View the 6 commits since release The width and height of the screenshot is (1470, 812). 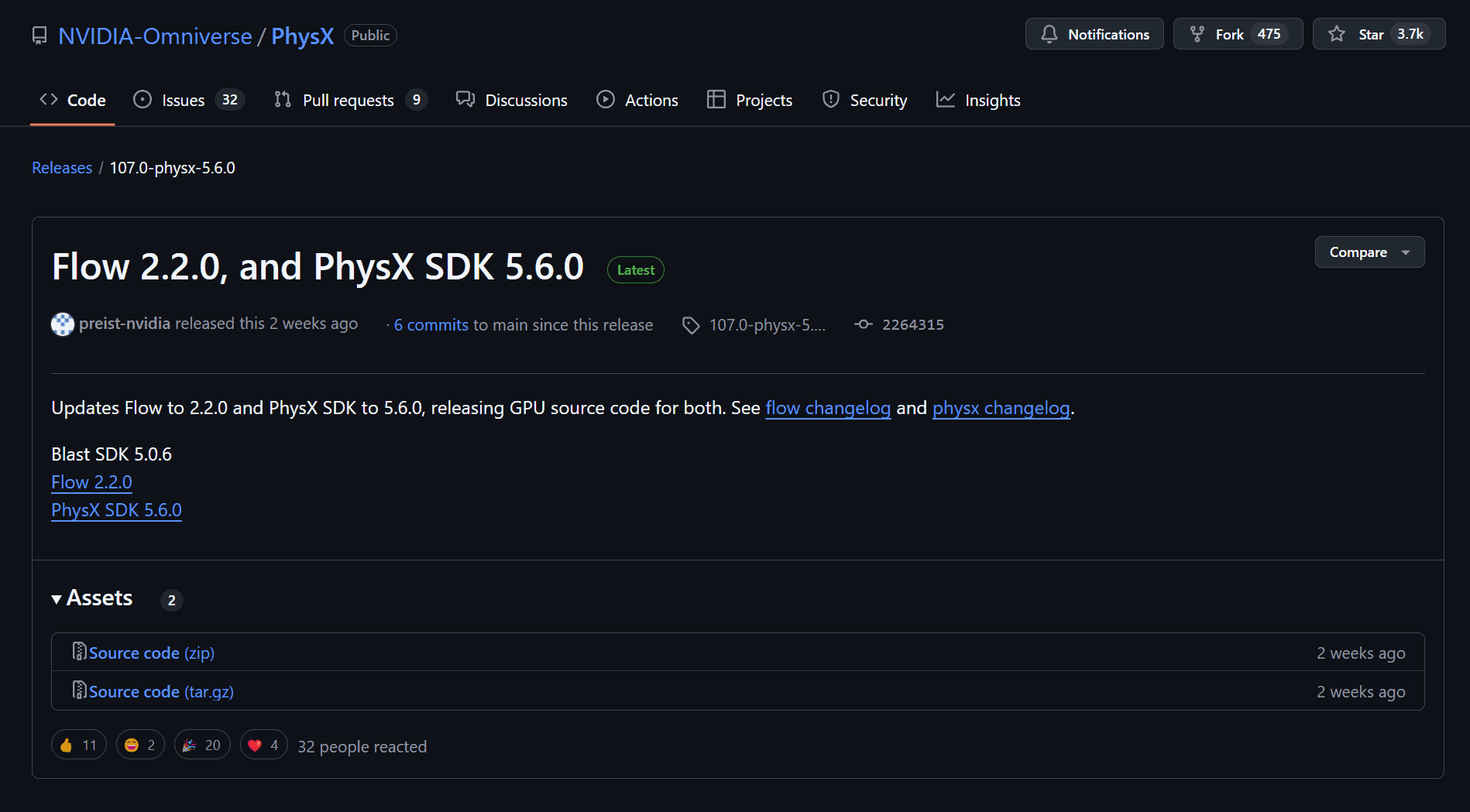click(431, 325)
